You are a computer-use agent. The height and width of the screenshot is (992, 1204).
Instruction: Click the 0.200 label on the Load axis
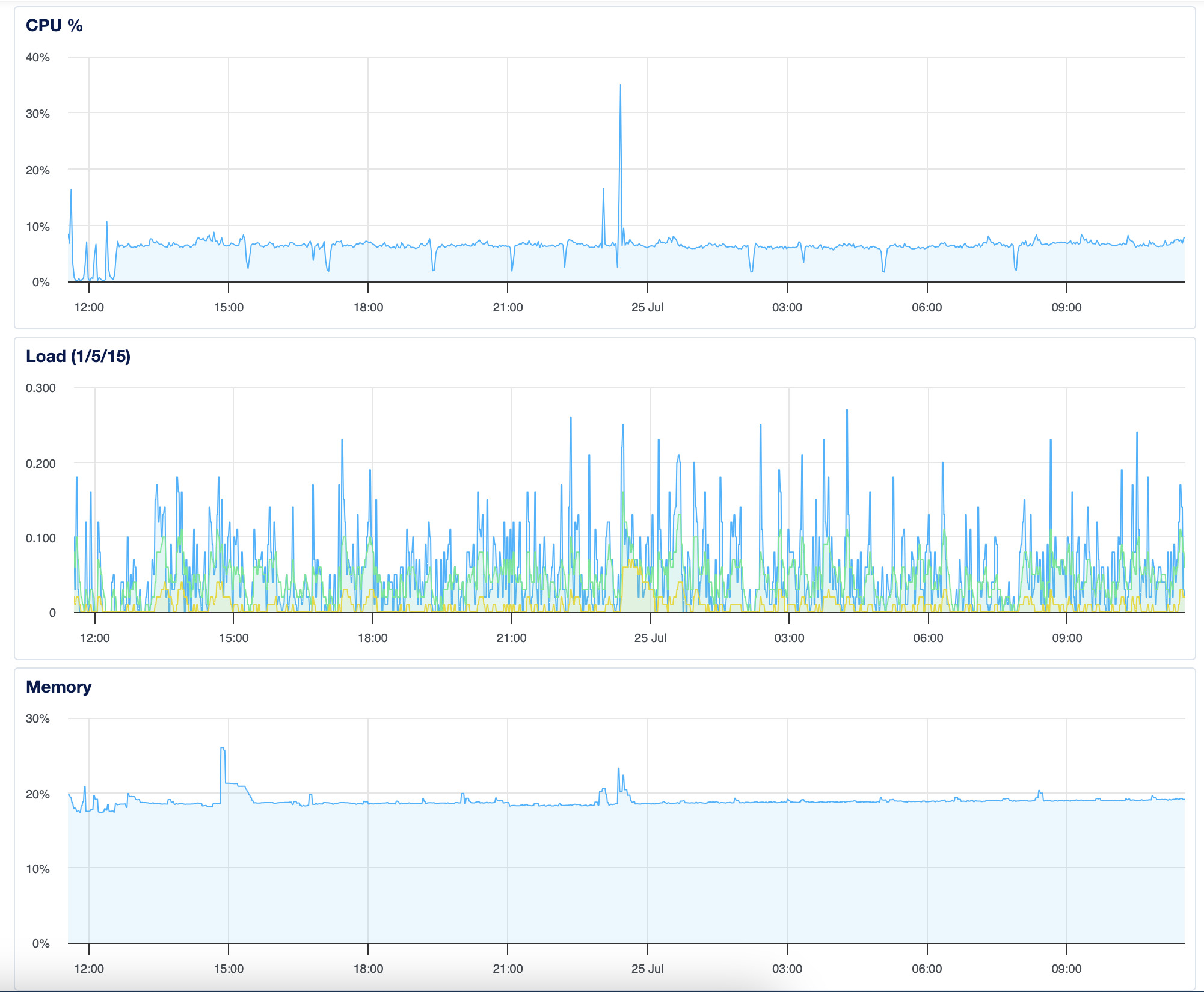pyautogui.click(x=40, y=464)
